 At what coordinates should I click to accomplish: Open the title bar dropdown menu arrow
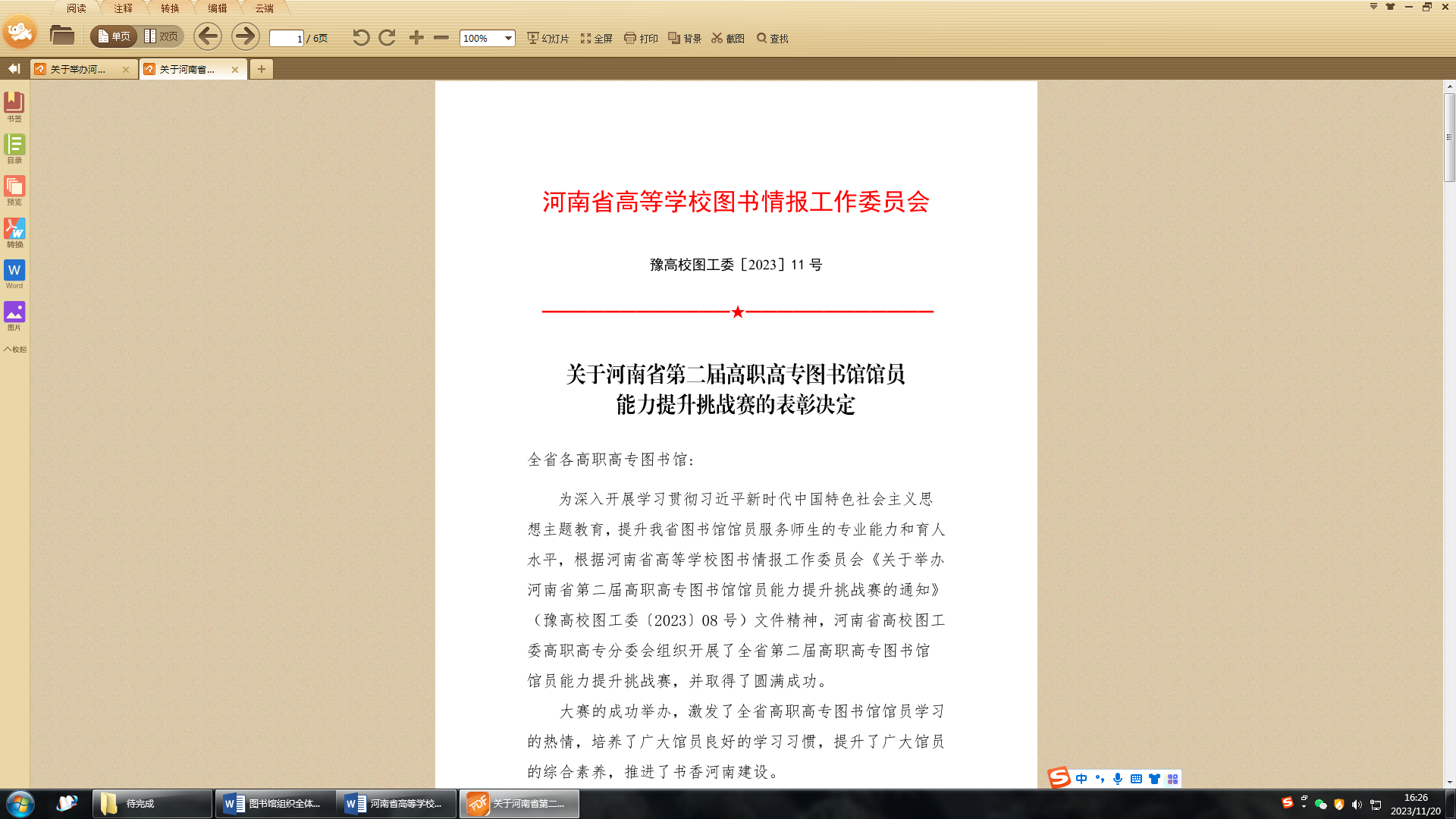coord(1373,6)
